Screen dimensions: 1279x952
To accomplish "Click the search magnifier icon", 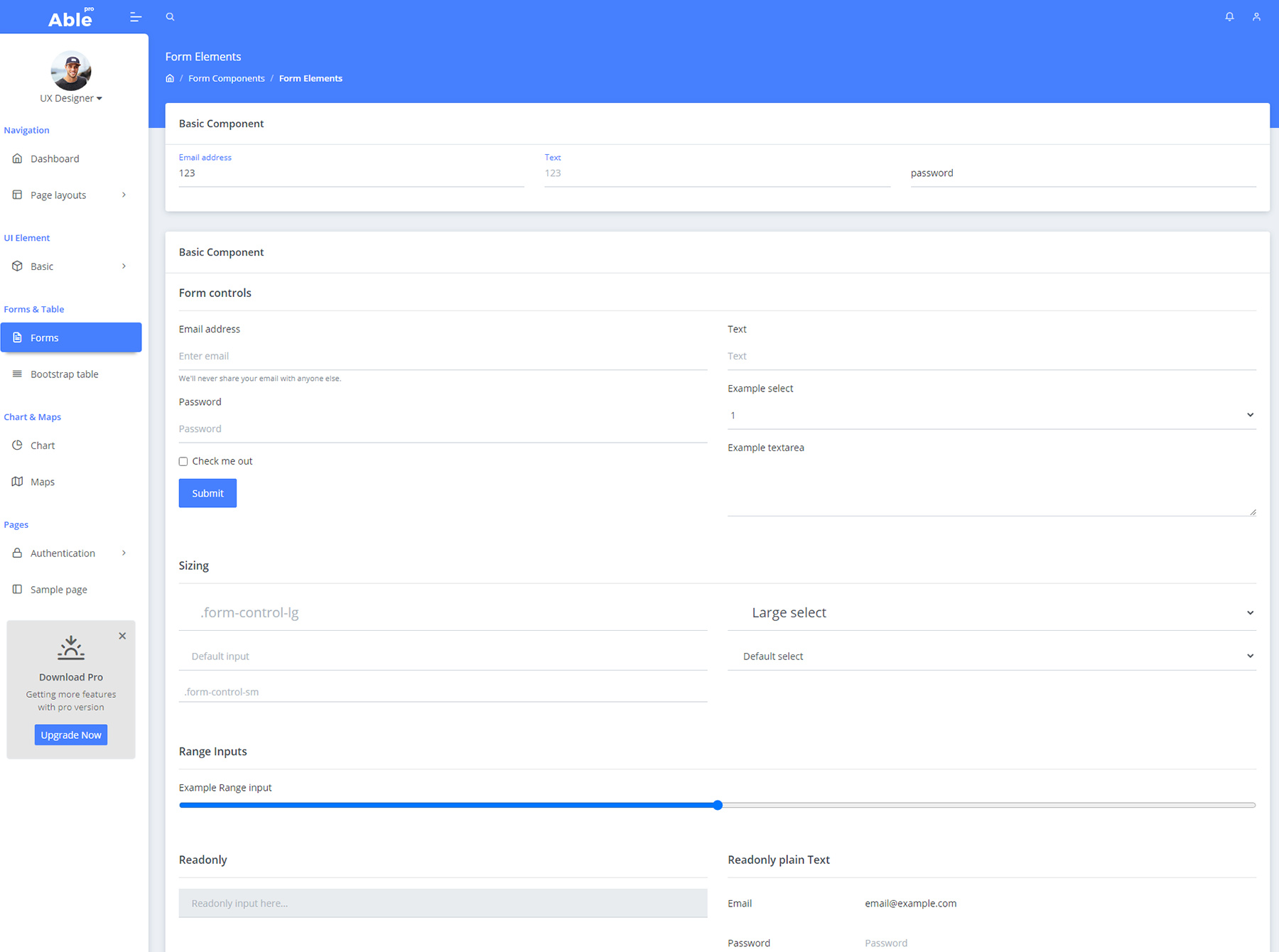I will click(170, 16).
